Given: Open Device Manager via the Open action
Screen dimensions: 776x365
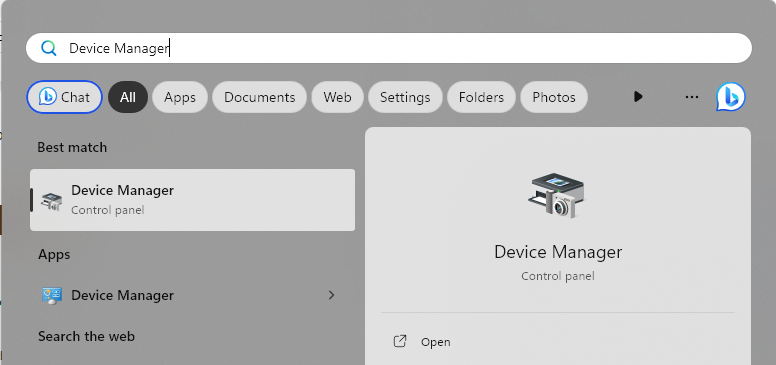Looking at the screenshot, I should tap(436, 342).
